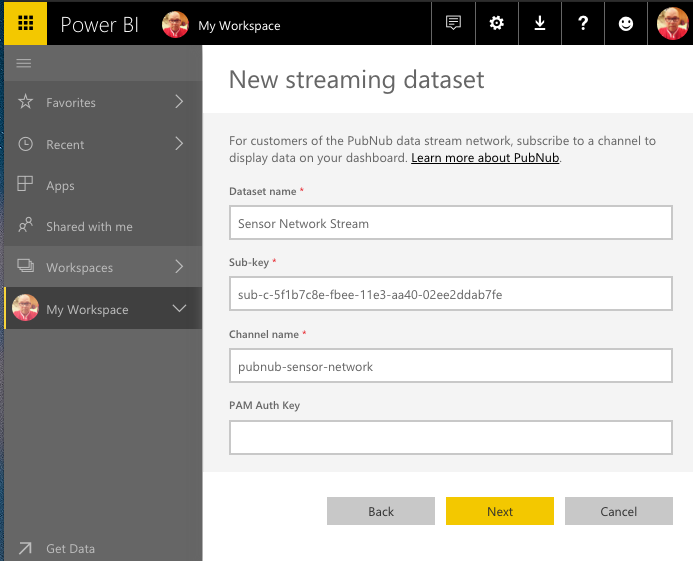Open Apps in the sidebar

click(x=103, y=185)
